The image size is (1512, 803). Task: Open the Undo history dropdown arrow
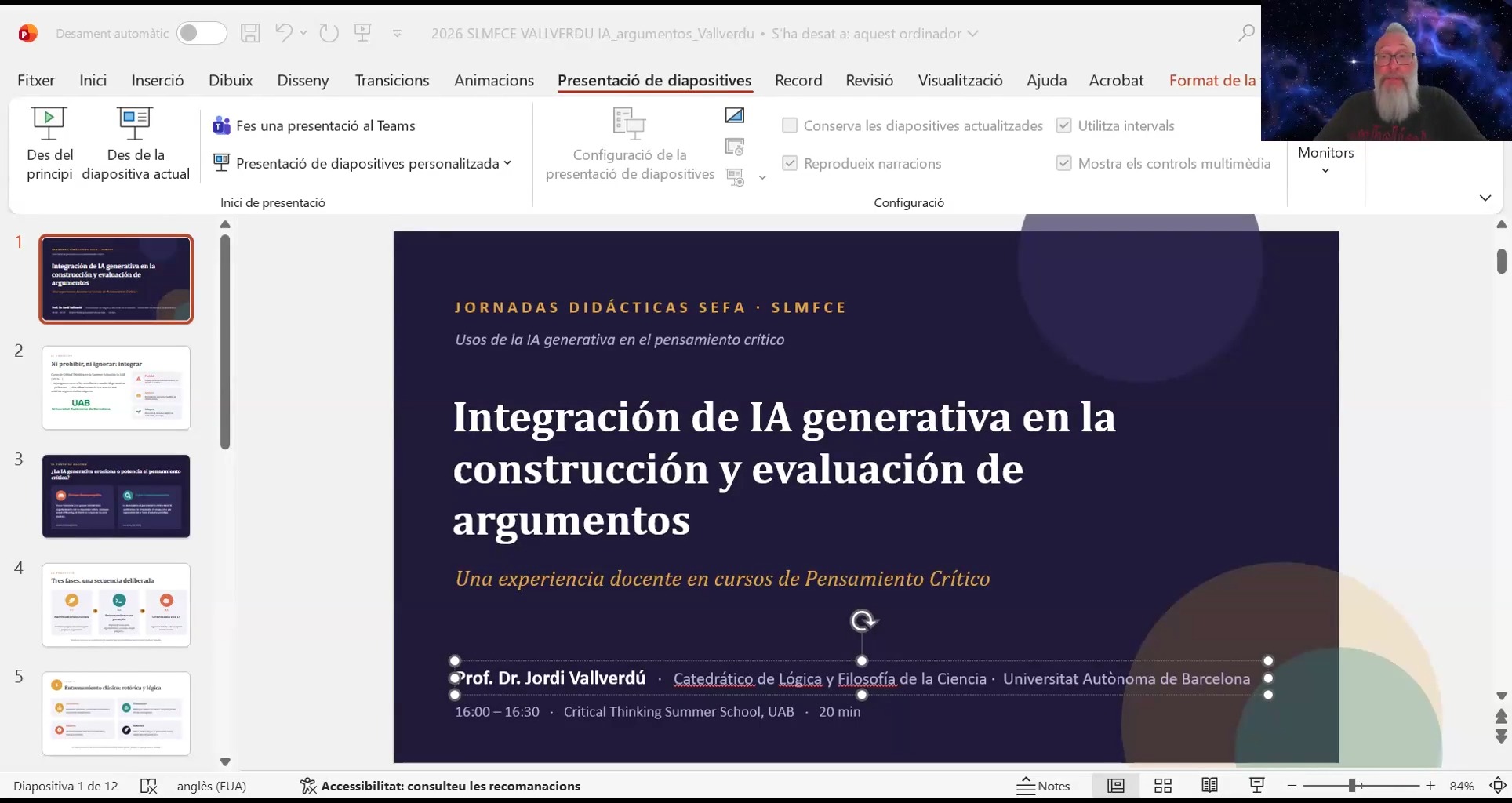click(x=303, y=33)
